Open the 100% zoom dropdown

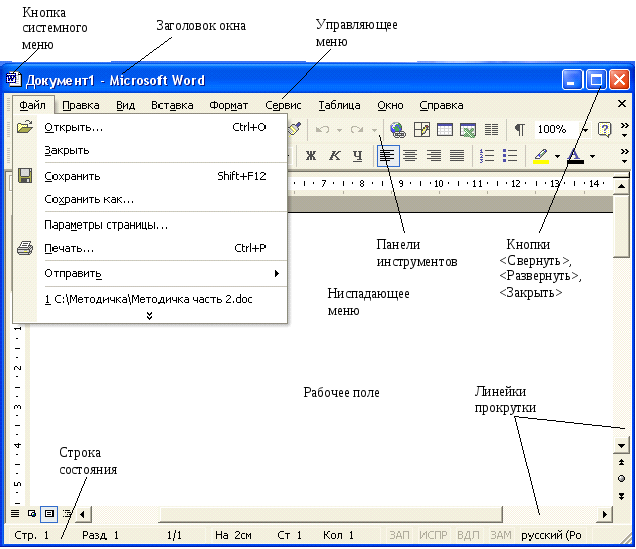click(585, 130)
